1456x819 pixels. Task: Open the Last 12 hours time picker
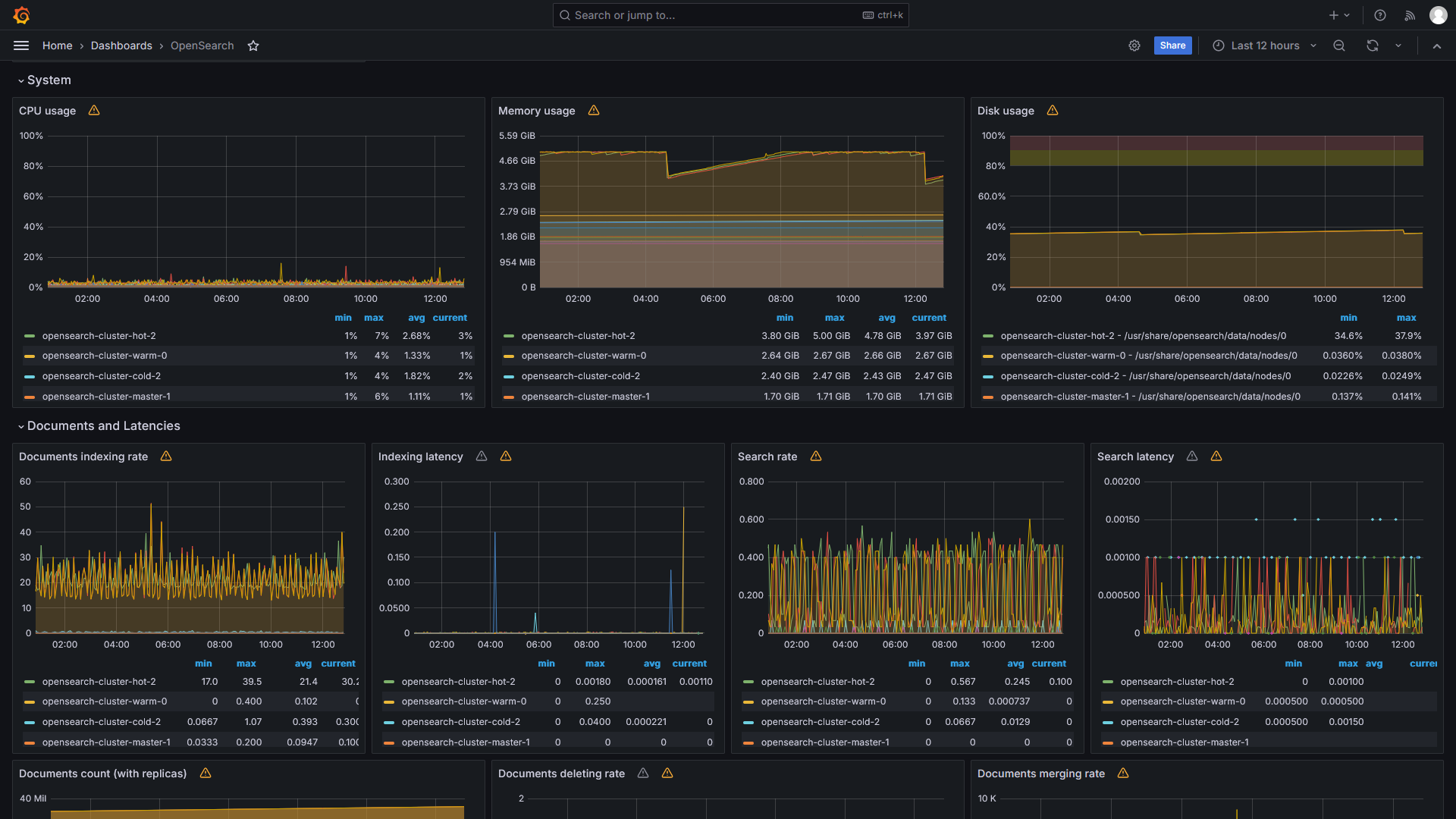tap(1264, 45)
